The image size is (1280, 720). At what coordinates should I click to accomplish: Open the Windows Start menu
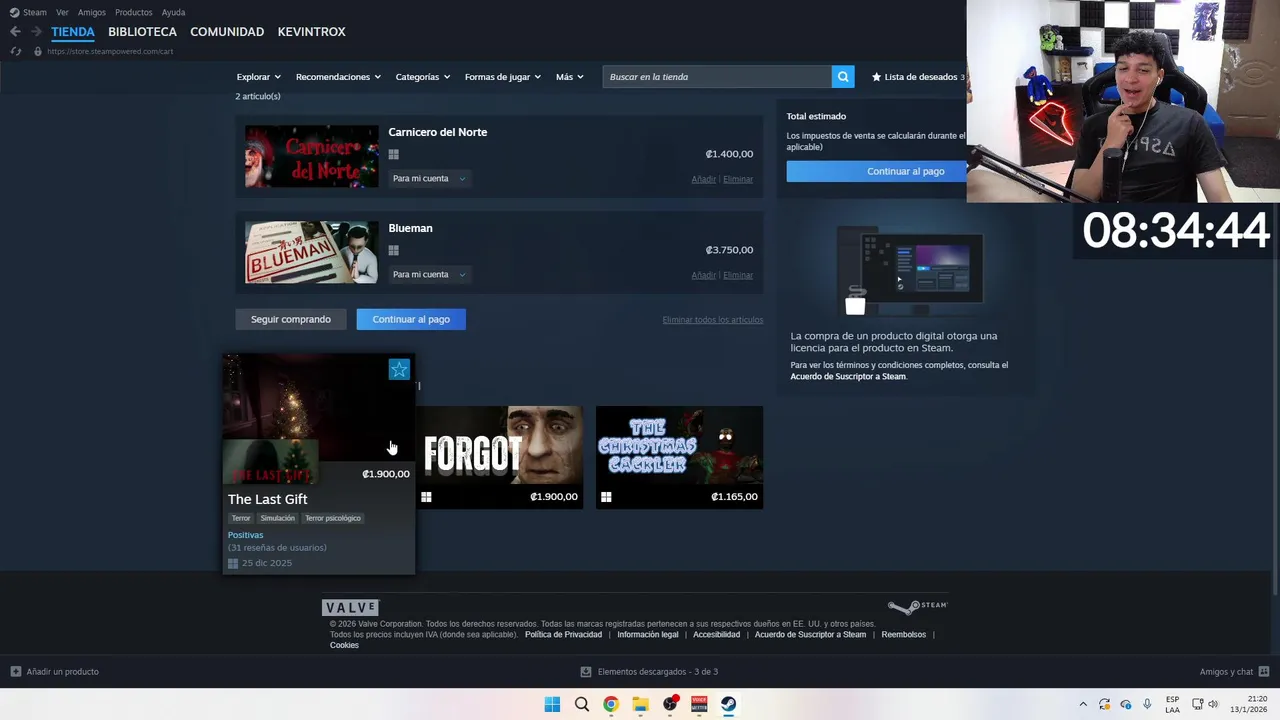click(552, 704)
